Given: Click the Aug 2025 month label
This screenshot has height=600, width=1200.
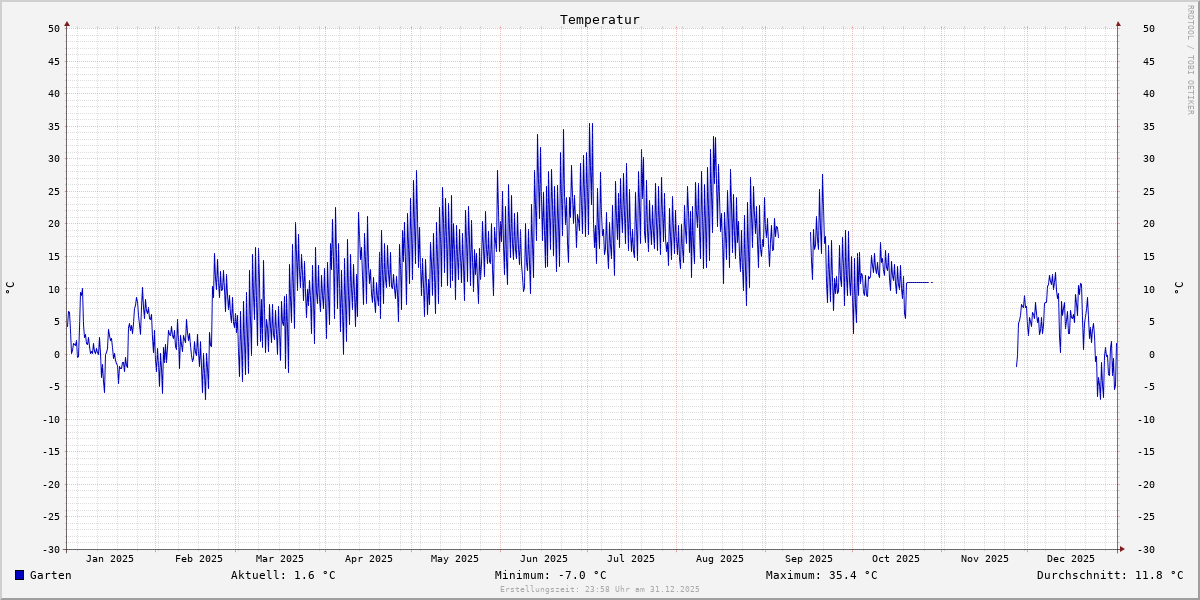Looking at the screenshot, I should 720,559.
